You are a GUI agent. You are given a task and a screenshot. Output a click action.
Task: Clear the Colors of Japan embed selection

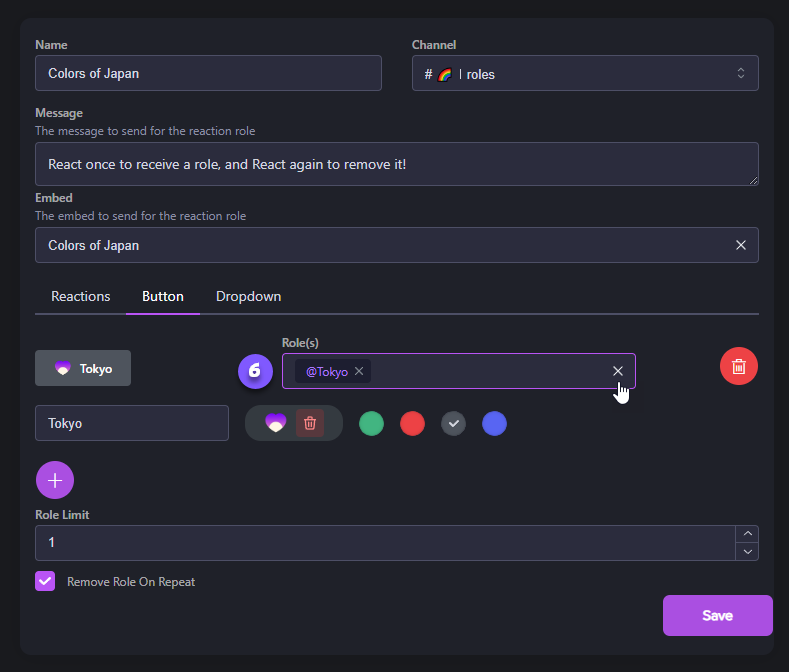pyautogui.click(x=740, y=245)
